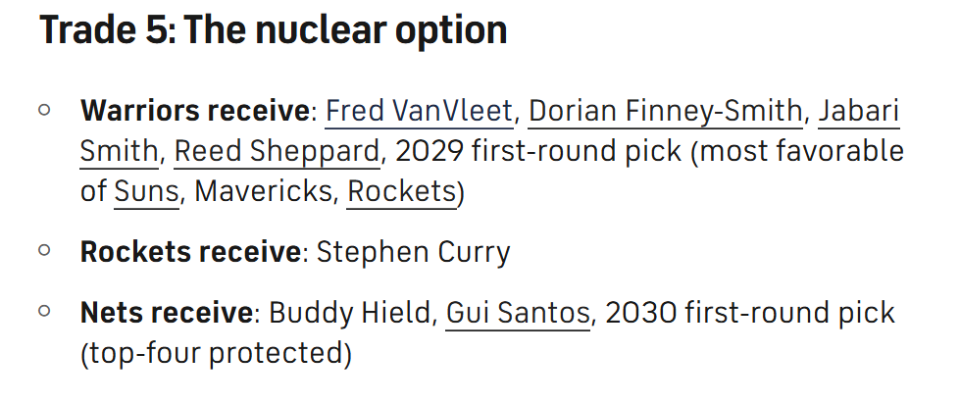The width and height of the screenshot is (960, 404).
Task: Click the Suns team link
Action: pos(146,191)
